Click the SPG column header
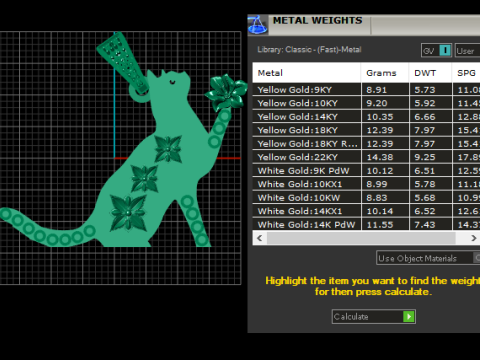This screenshot has height=360, width=480. [x=466, y=73]
